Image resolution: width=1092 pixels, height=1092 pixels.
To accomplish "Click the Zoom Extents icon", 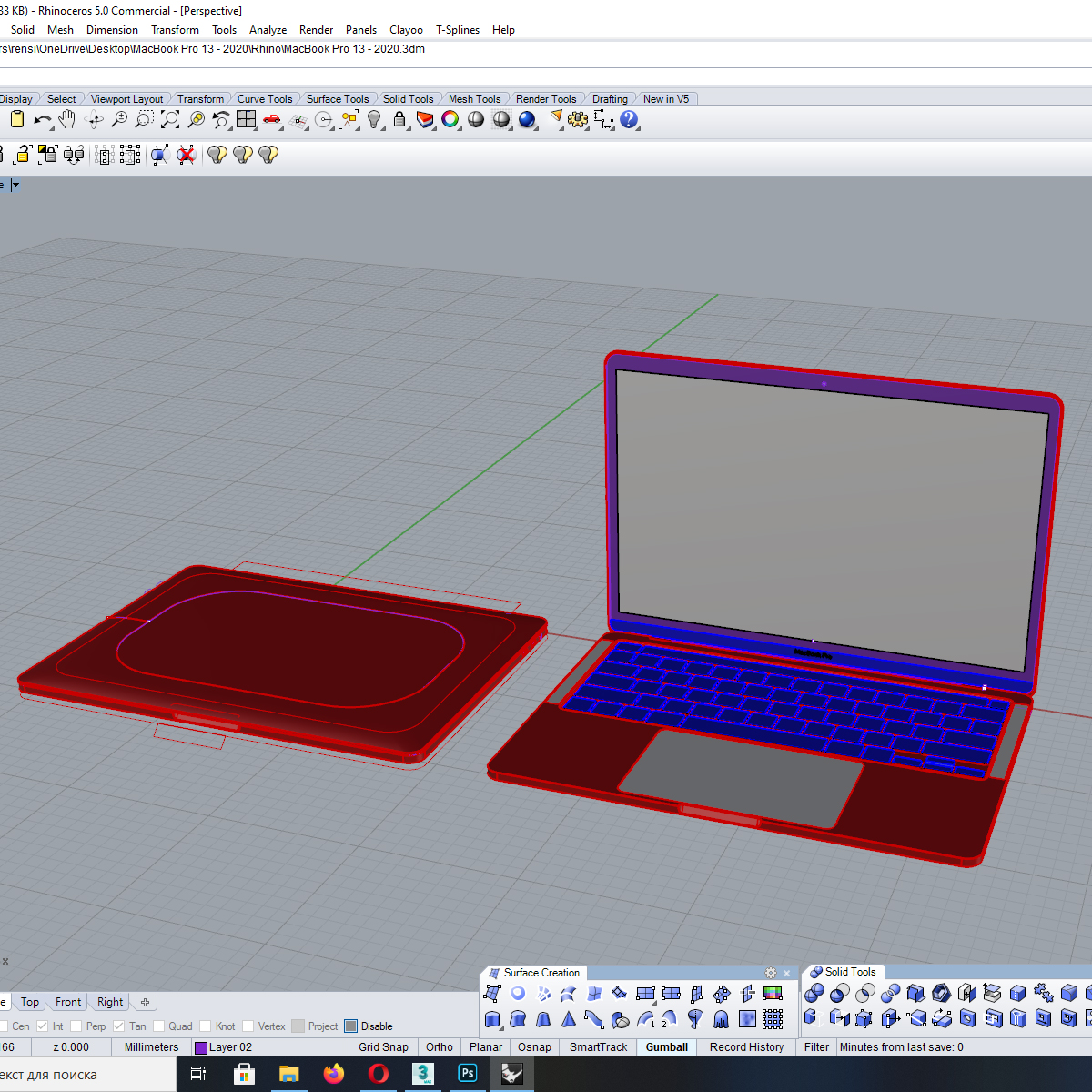I will (170, 120).
